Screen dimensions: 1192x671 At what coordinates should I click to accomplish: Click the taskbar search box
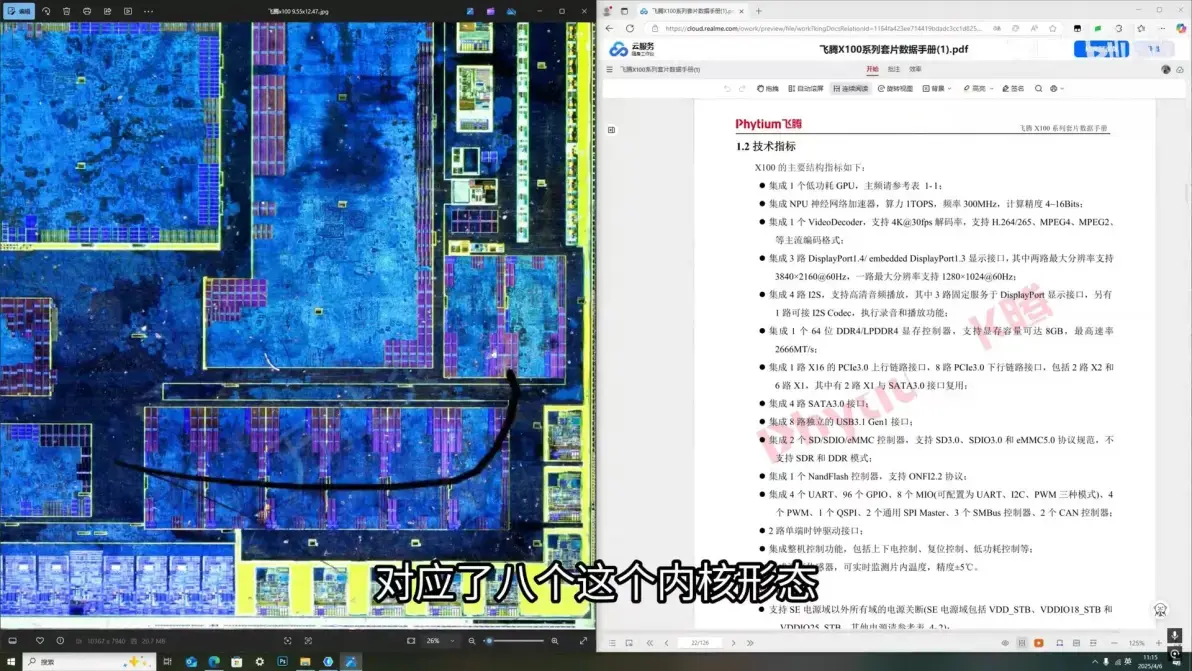[89, 662]
